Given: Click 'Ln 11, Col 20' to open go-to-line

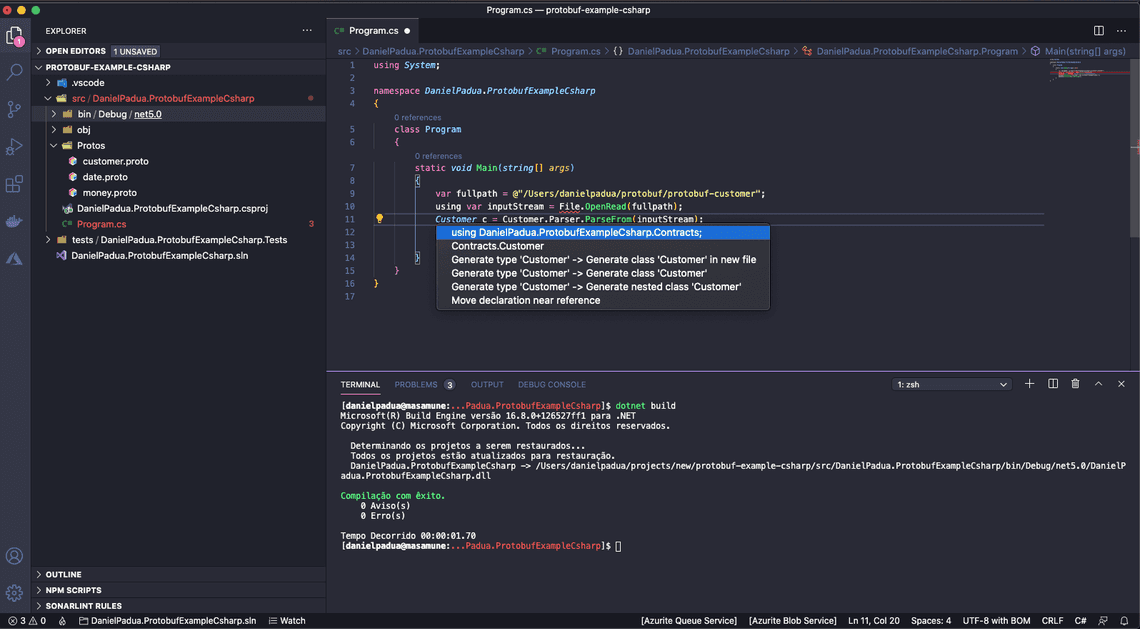Looking at the screenshot, I should click(x=873, y=620).
